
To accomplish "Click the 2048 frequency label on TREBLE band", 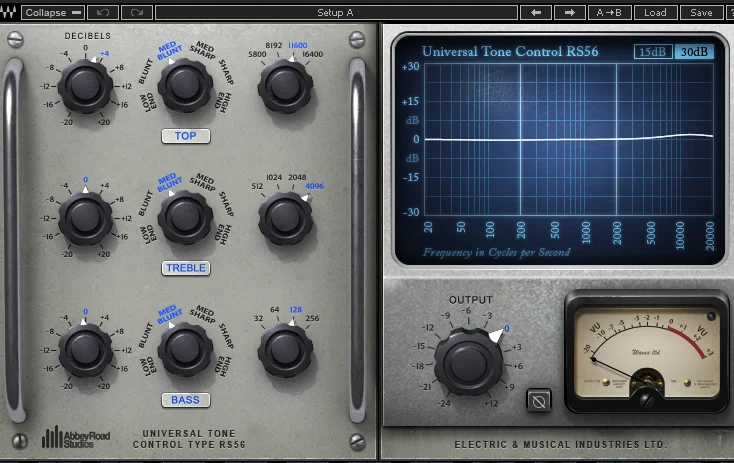I will (297, 177).
